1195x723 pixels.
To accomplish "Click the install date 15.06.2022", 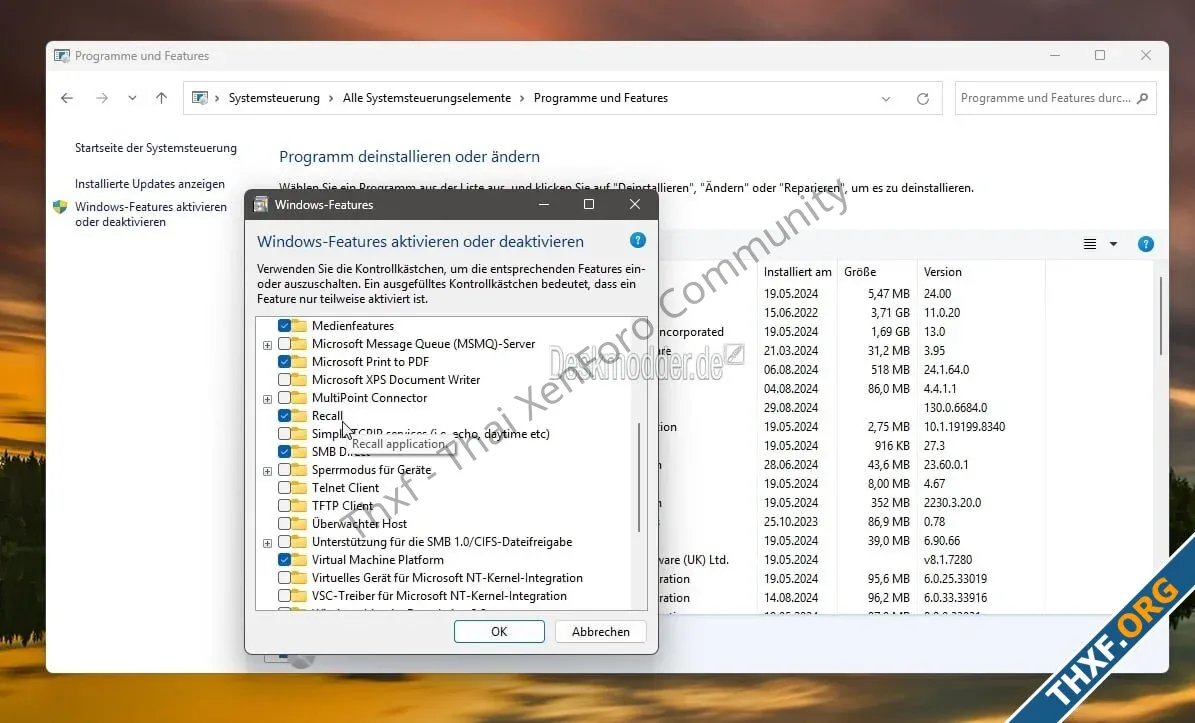I will [x=790, y=312].
